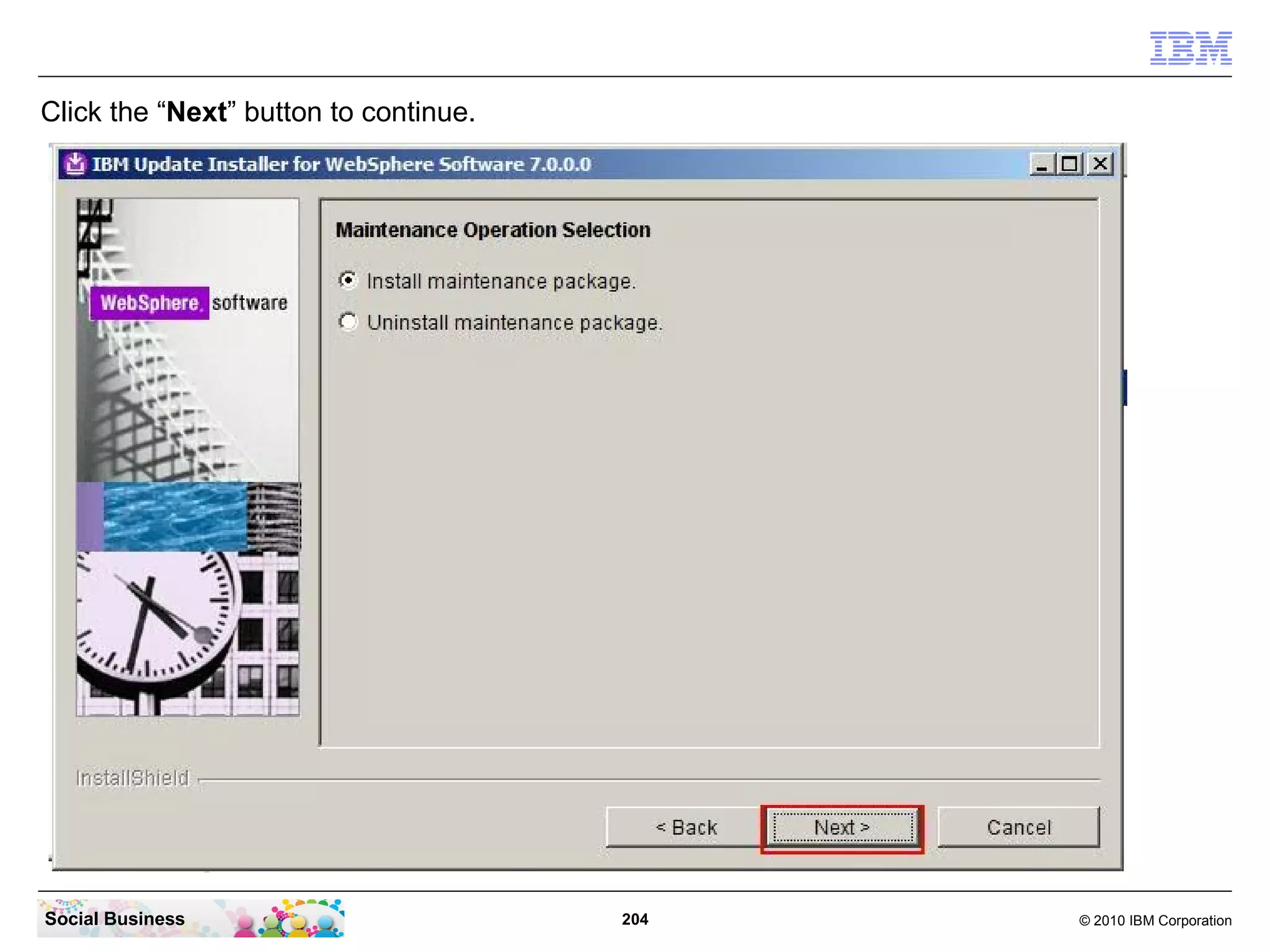Viewport: 1270px width, 952px height.
Task: Click the IBM logo on slide
Action: pos(1191,48)
